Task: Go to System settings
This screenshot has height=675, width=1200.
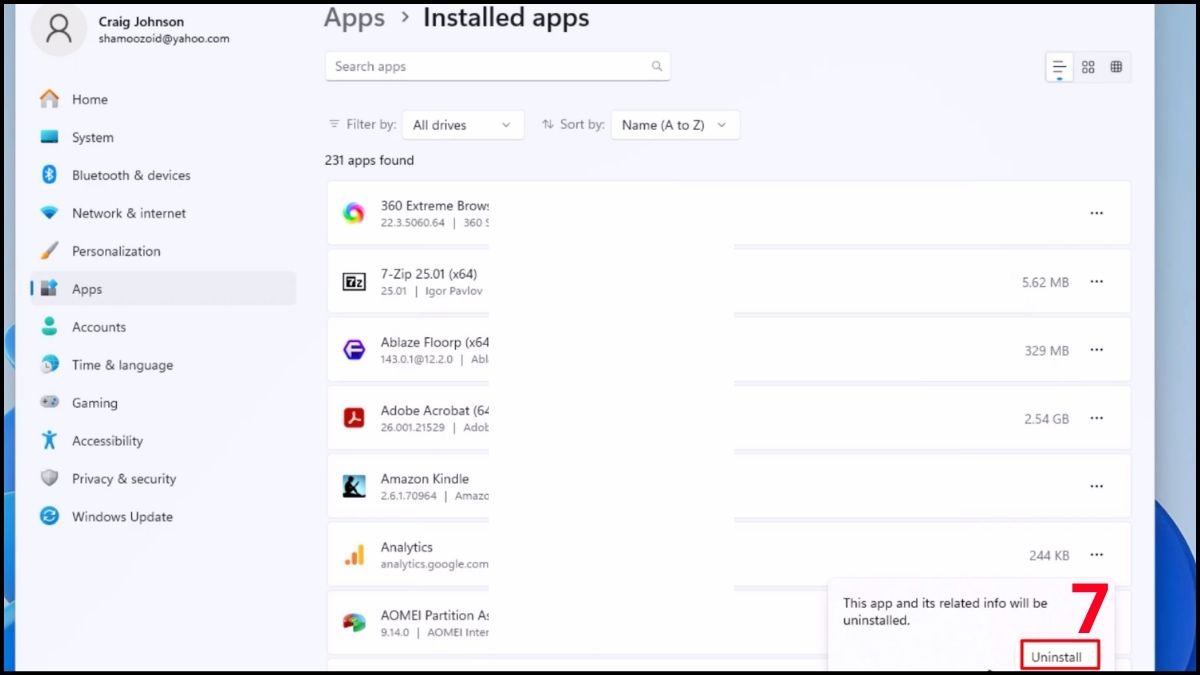Action: [x=163, y=137]
